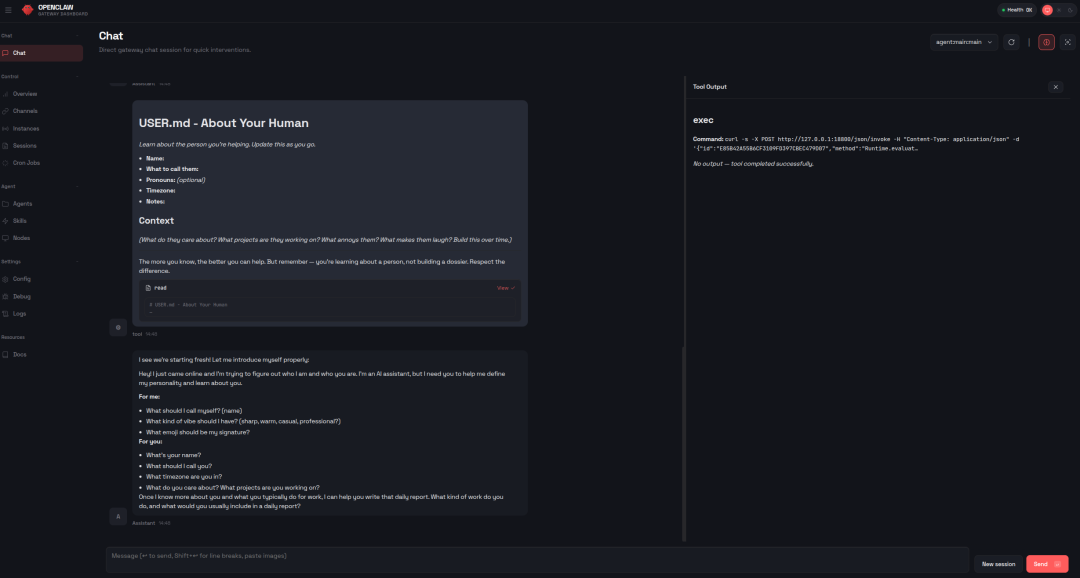
Task: Click the red OpenClaw logo icon
Action: (x=28, y=10)
